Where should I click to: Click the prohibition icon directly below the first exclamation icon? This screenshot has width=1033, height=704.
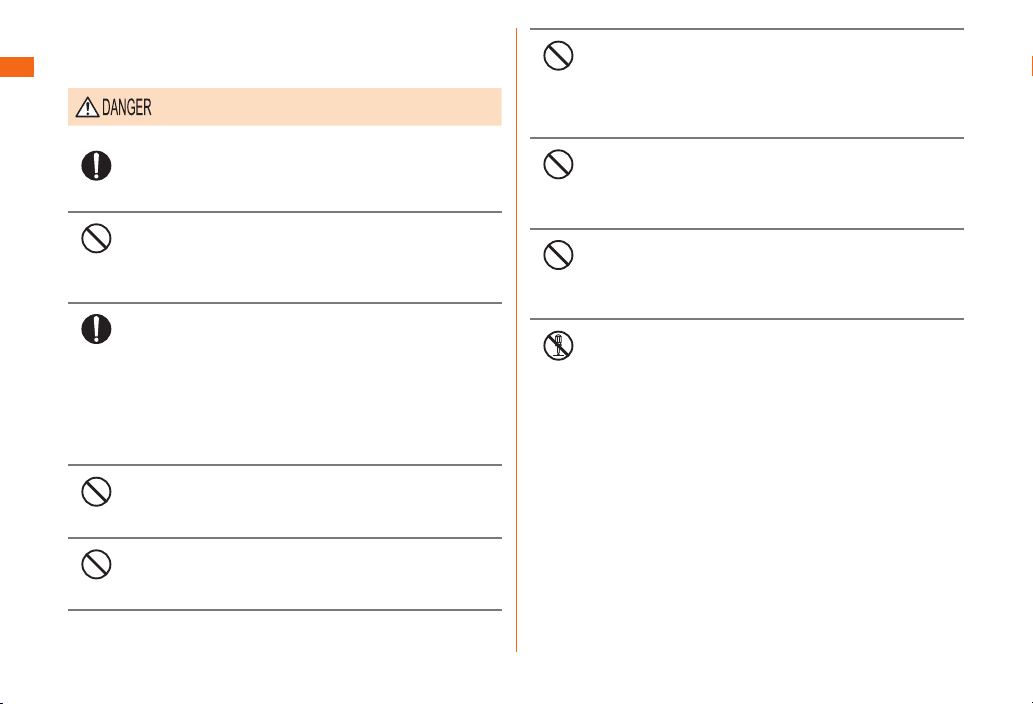[96, 238]
